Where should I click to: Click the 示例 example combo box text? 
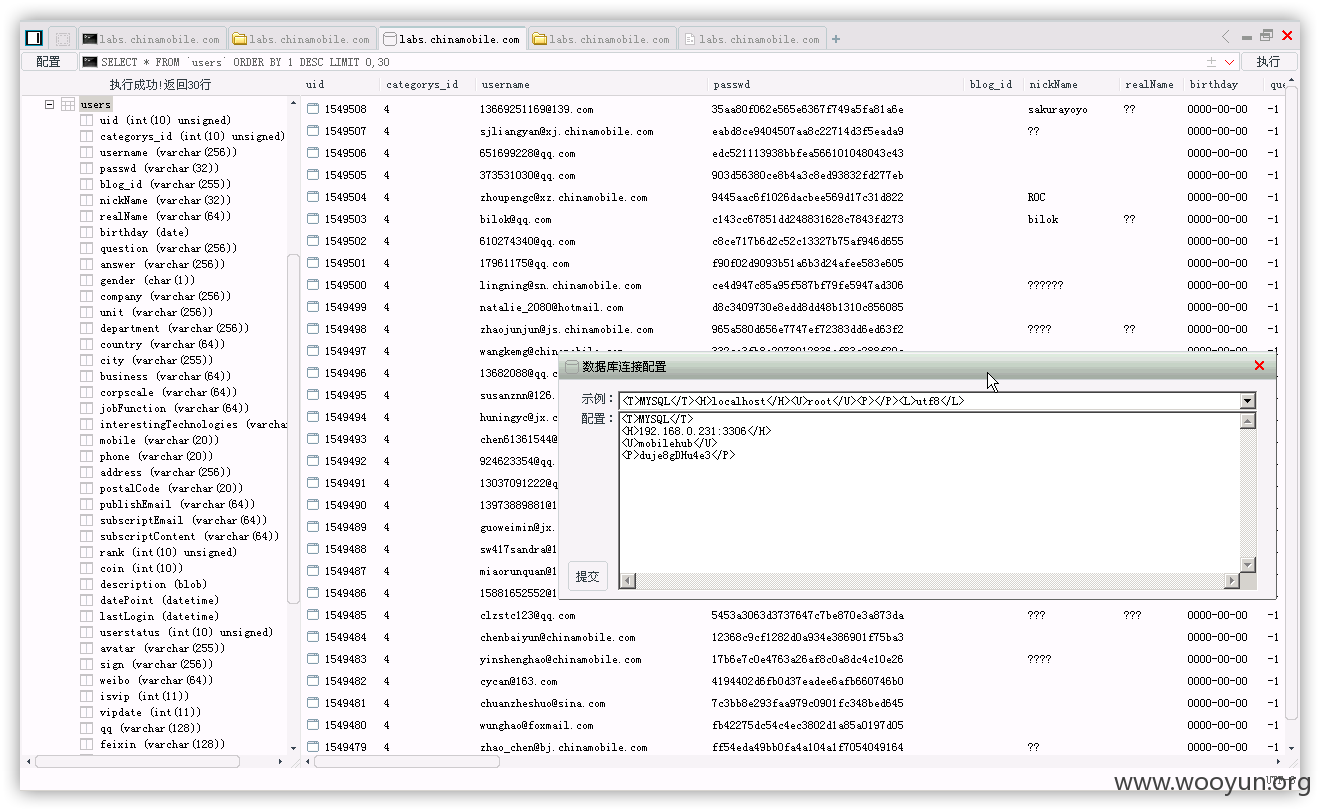tap(929, 401)
